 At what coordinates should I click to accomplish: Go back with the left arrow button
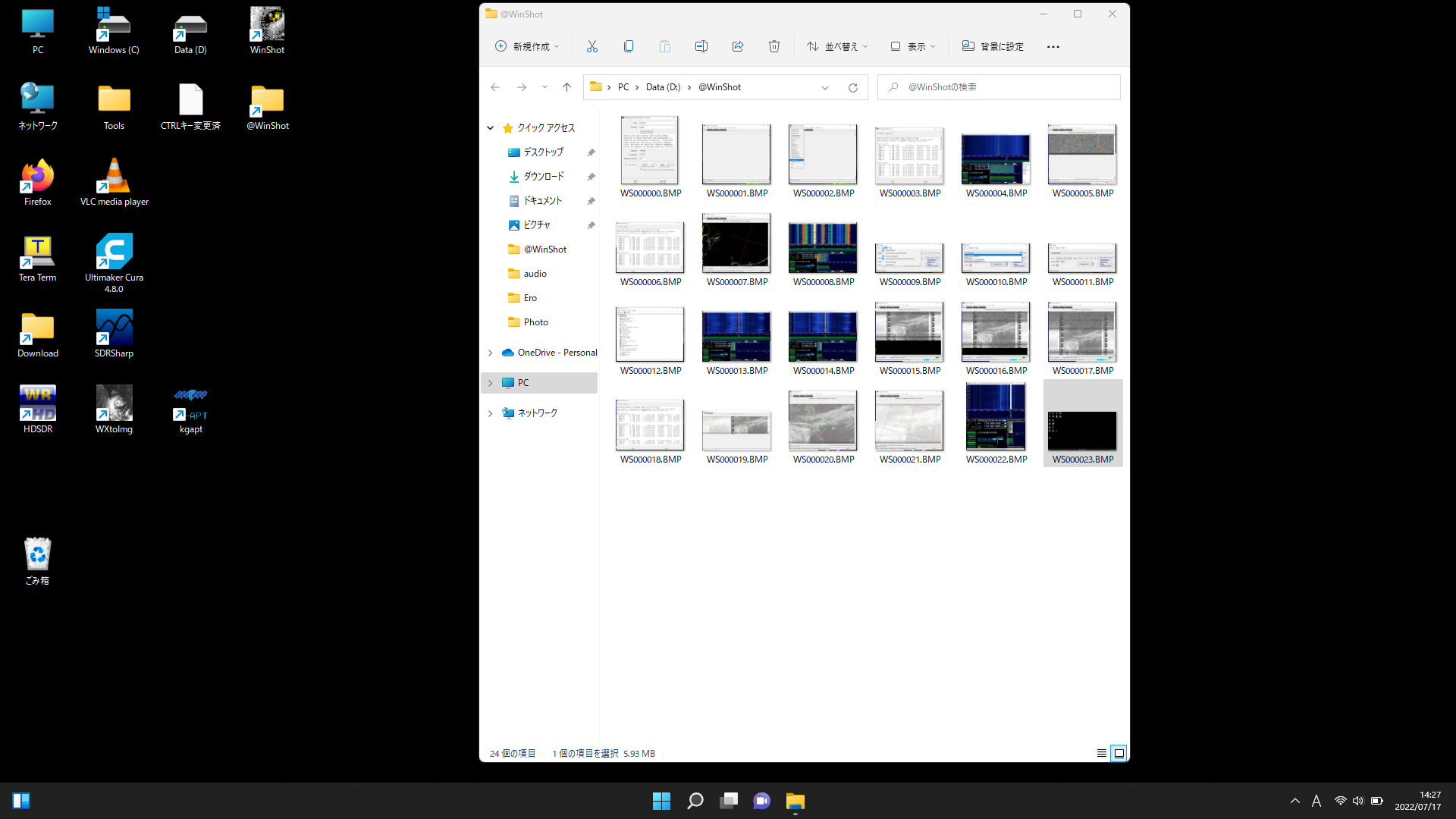(x=495, y=87)
